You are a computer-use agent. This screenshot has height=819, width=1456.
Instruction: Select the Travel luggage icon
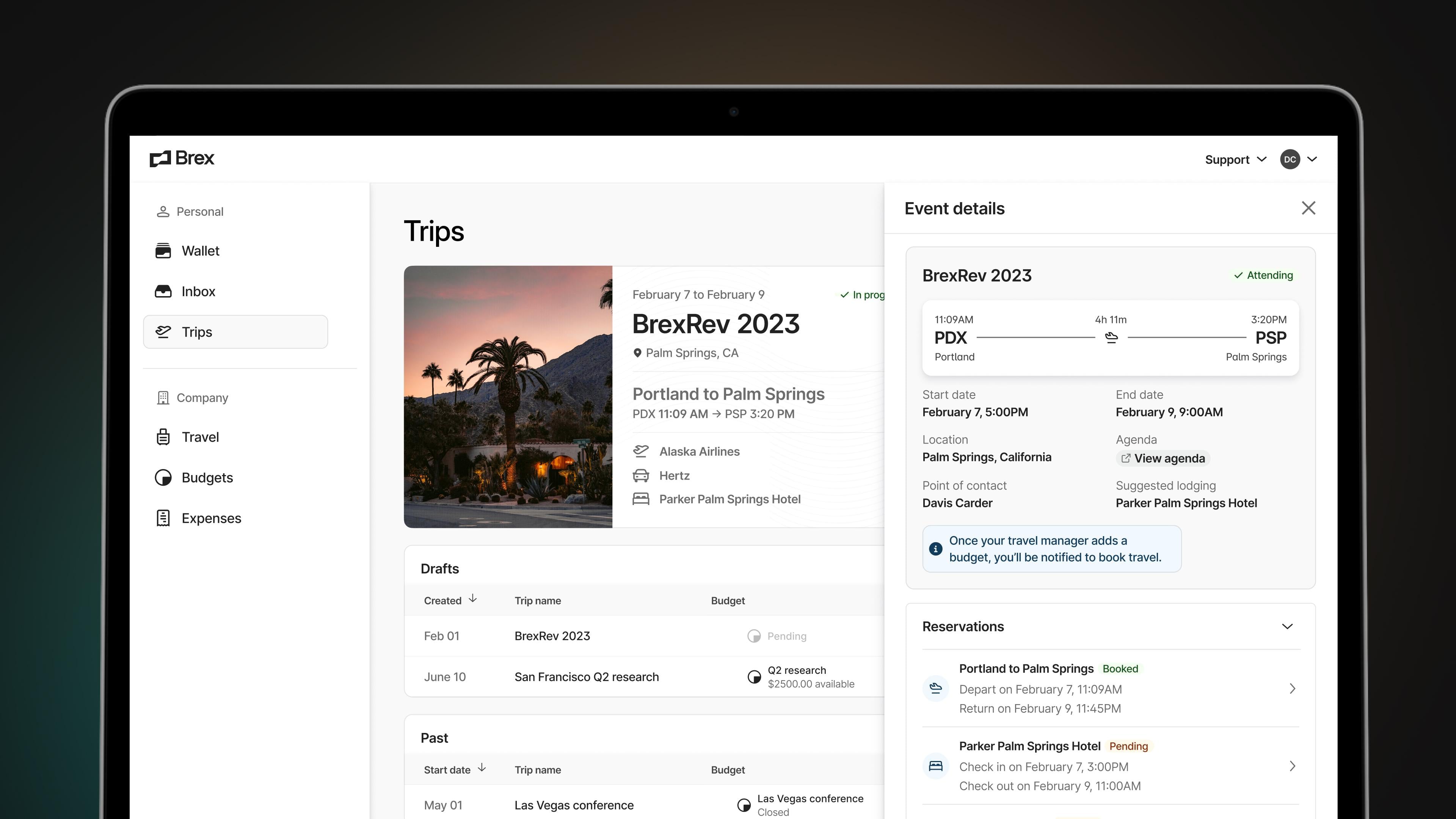pos(163,437)
